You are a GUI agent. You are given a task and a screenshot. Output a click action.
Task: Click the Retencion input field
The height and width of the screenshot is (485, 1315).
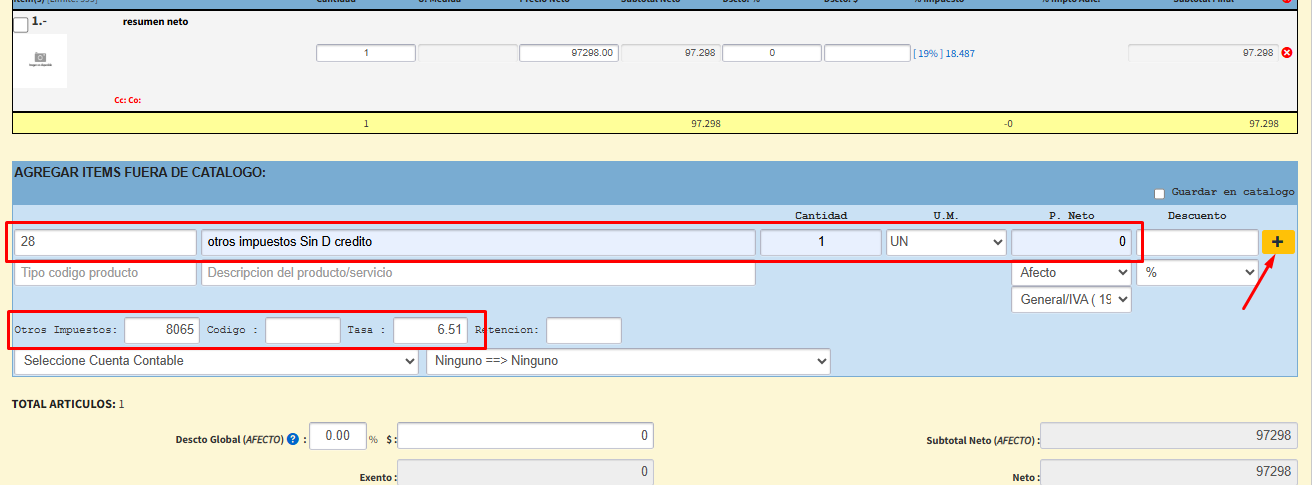tap(584, 330)
